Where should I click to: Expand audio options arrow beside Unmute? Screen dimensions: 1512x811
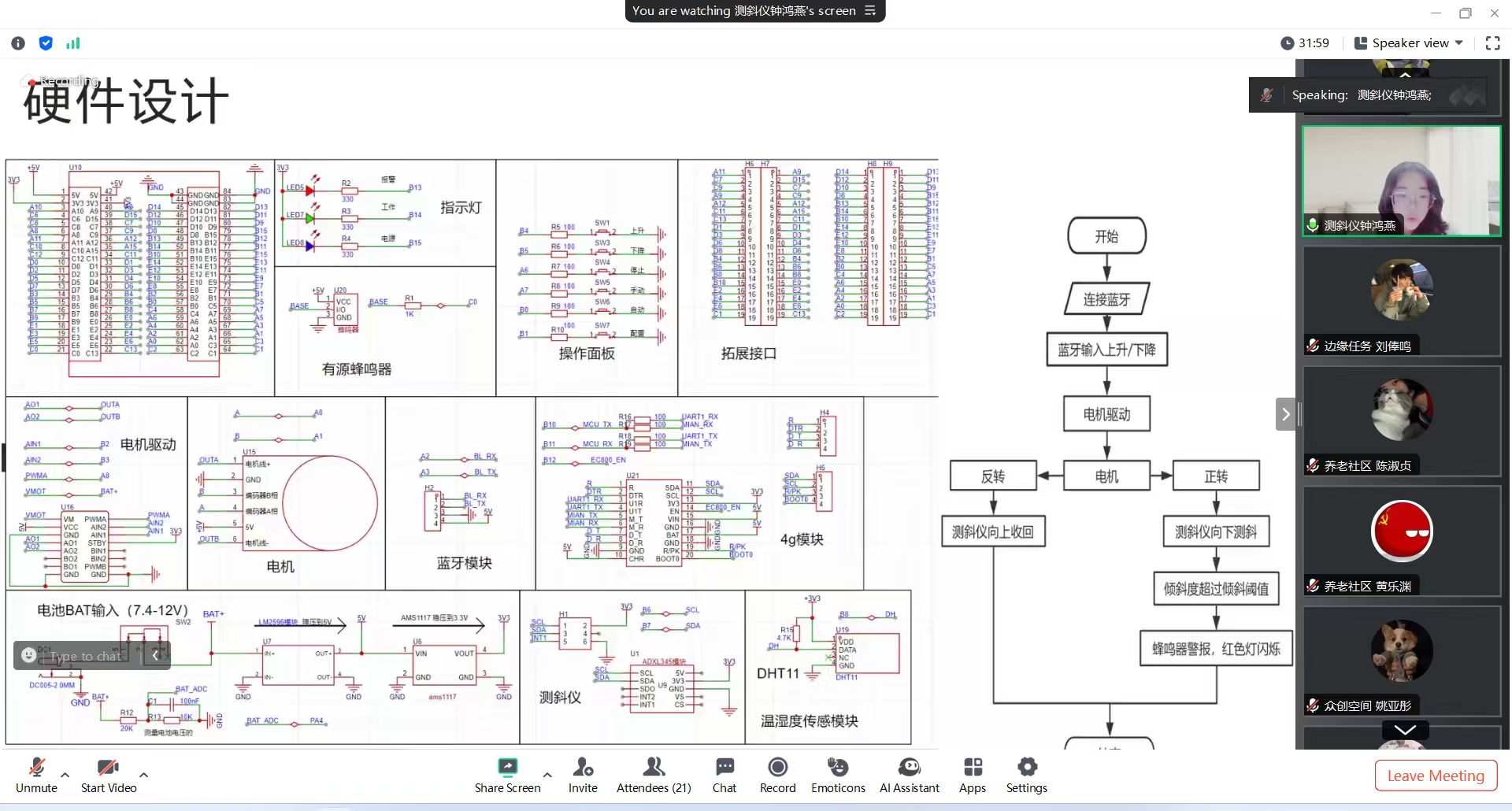(x=65, y=775)
